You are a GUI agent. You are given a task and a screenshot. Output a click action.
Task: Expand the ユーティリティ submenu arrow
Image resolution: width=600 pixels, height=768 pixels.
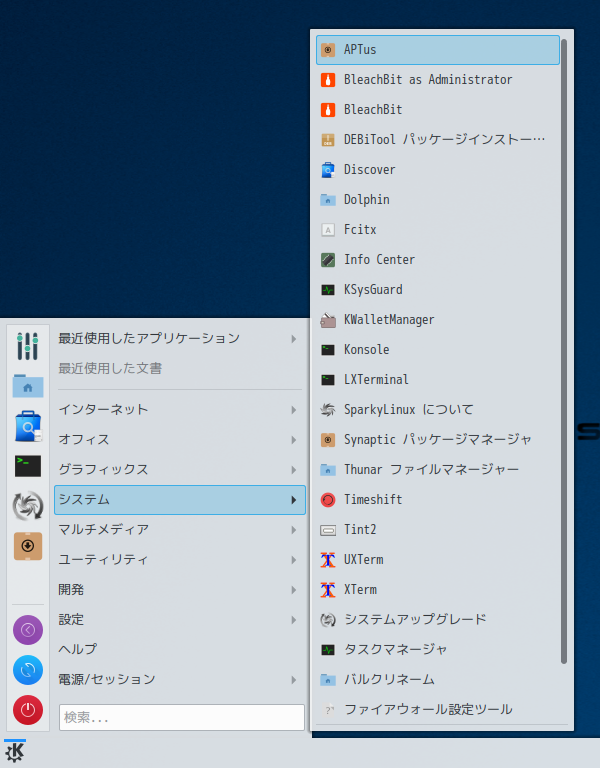pyautogui.click(x=293, y=560)
